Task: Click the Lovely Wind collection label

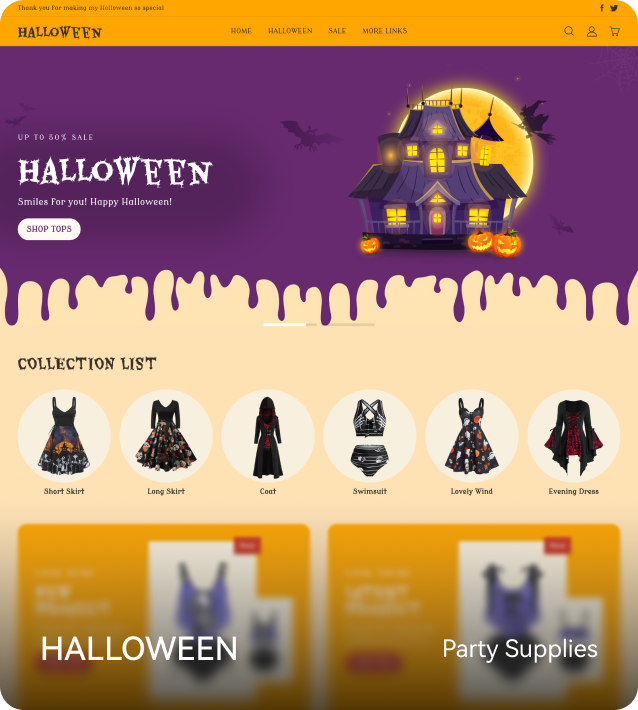Action: 471,491
